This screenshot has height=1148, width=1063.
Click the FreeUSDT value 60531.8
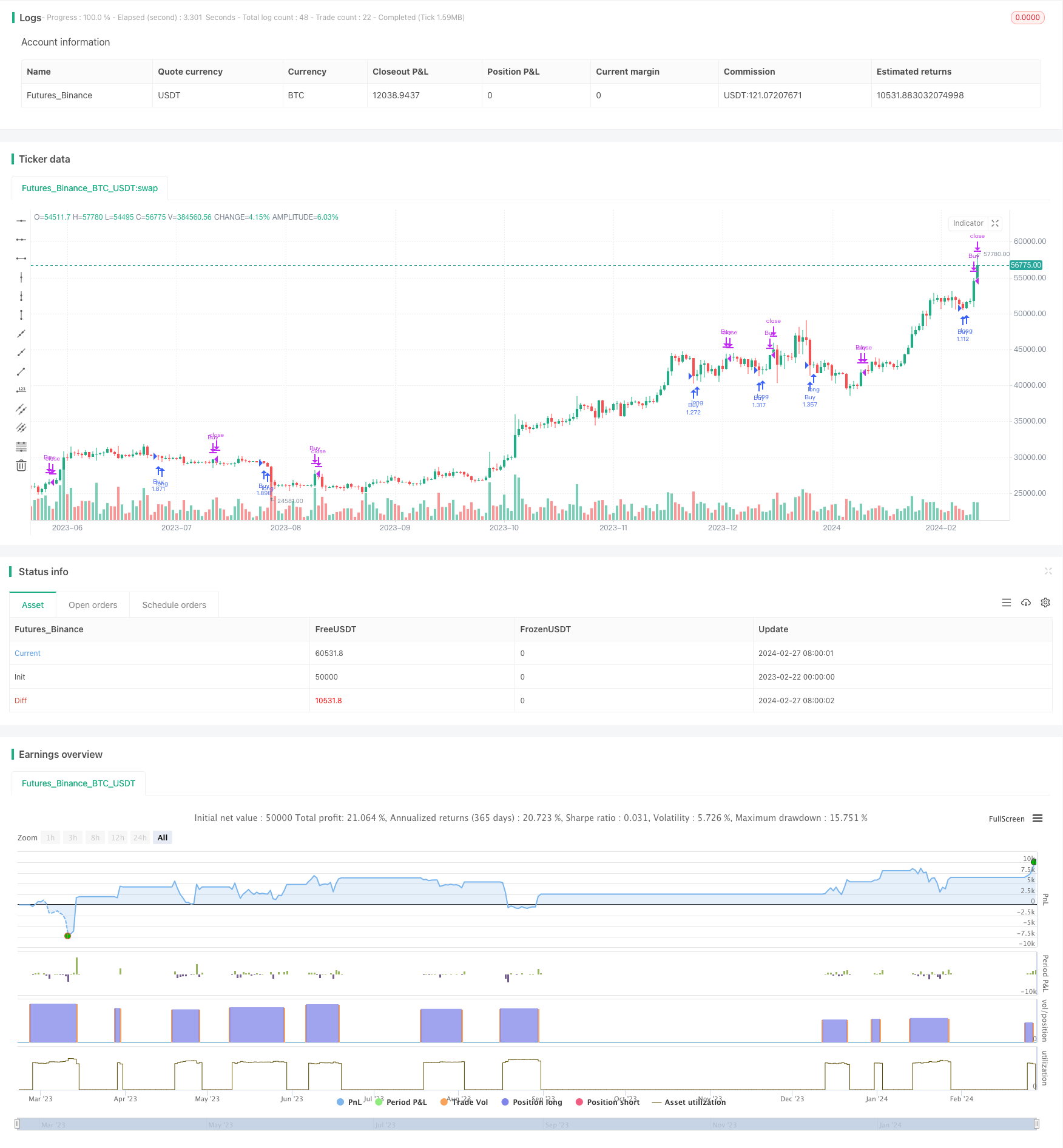[329, 653]
